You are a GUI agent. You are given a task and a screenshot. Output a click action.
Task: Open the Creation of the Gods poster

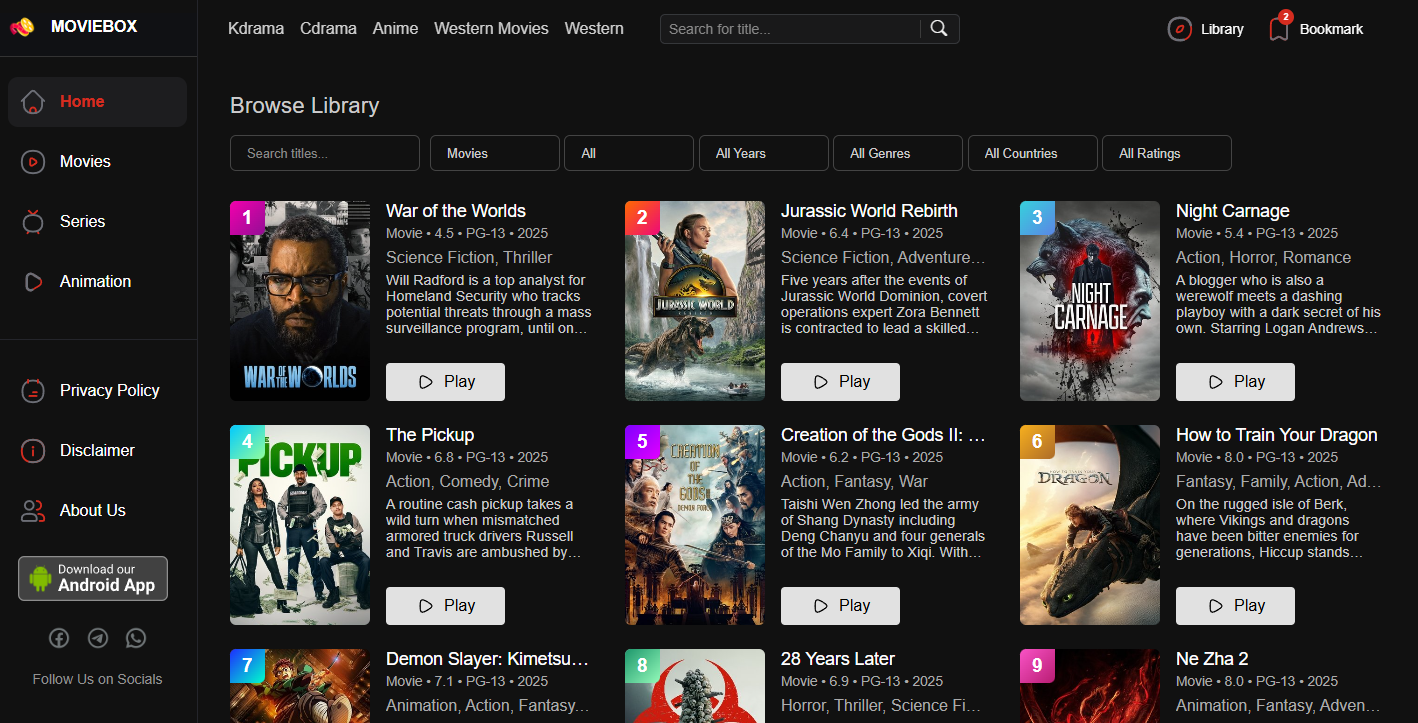coord(695,525)
